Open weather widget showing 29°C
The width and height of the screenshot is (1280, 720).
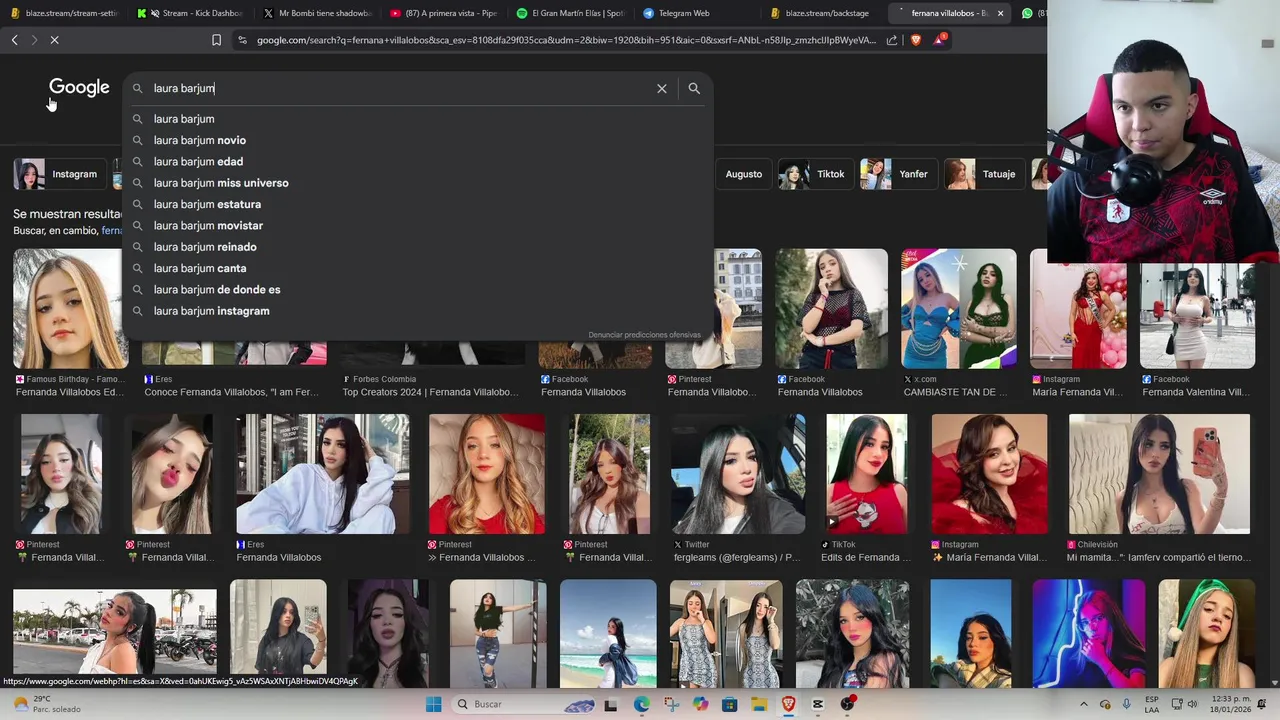[46, 704]
